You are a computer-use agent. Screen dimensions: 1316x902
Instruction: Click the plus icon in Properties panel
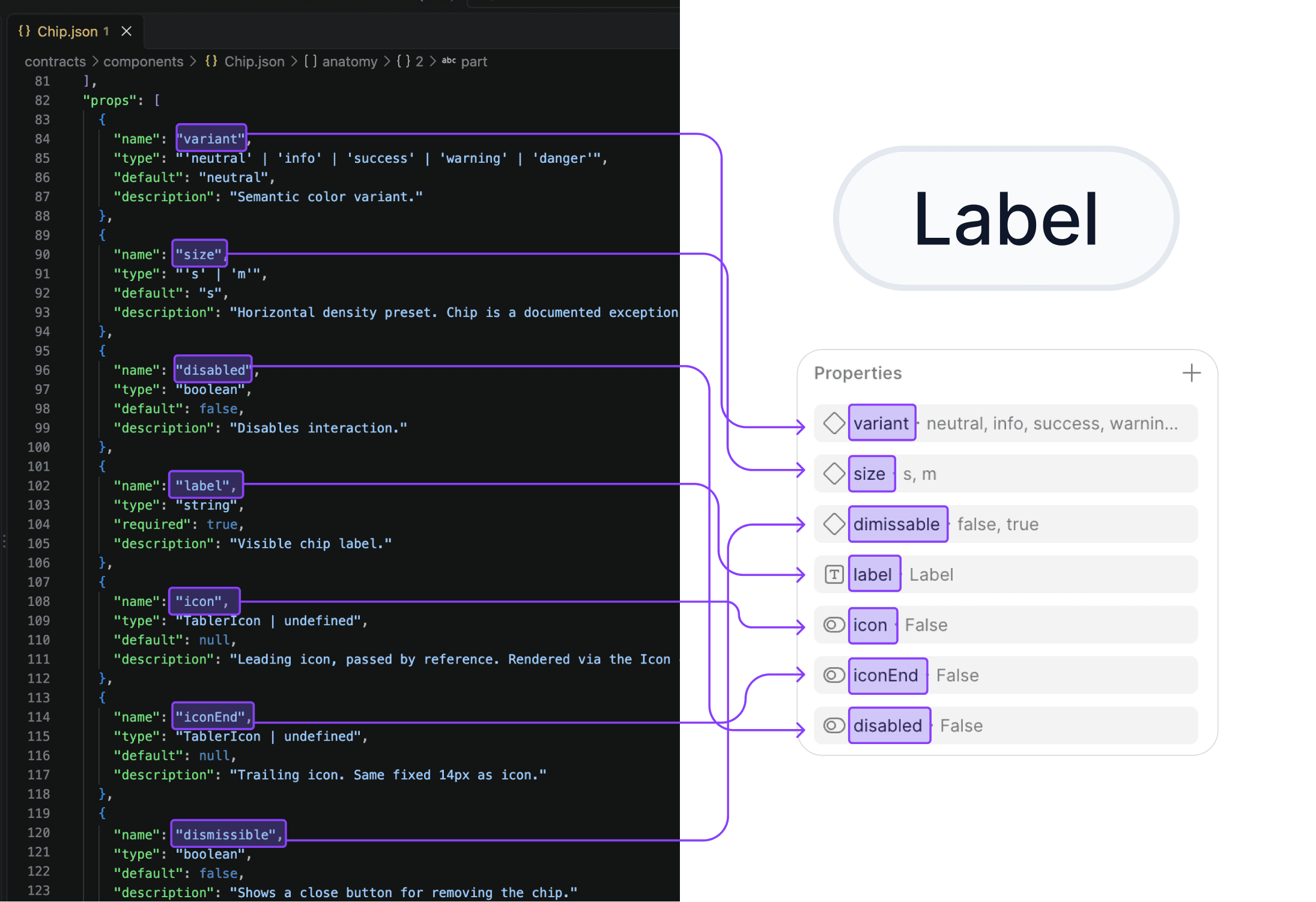1191,373
